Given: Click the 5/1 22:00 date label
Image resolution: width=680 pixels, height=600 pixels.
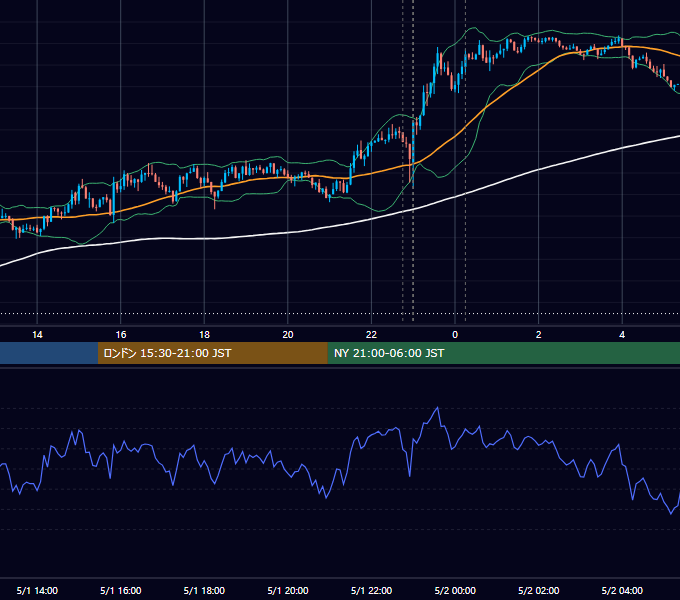Looking at the screenshot, I should (x=371, y=590).
